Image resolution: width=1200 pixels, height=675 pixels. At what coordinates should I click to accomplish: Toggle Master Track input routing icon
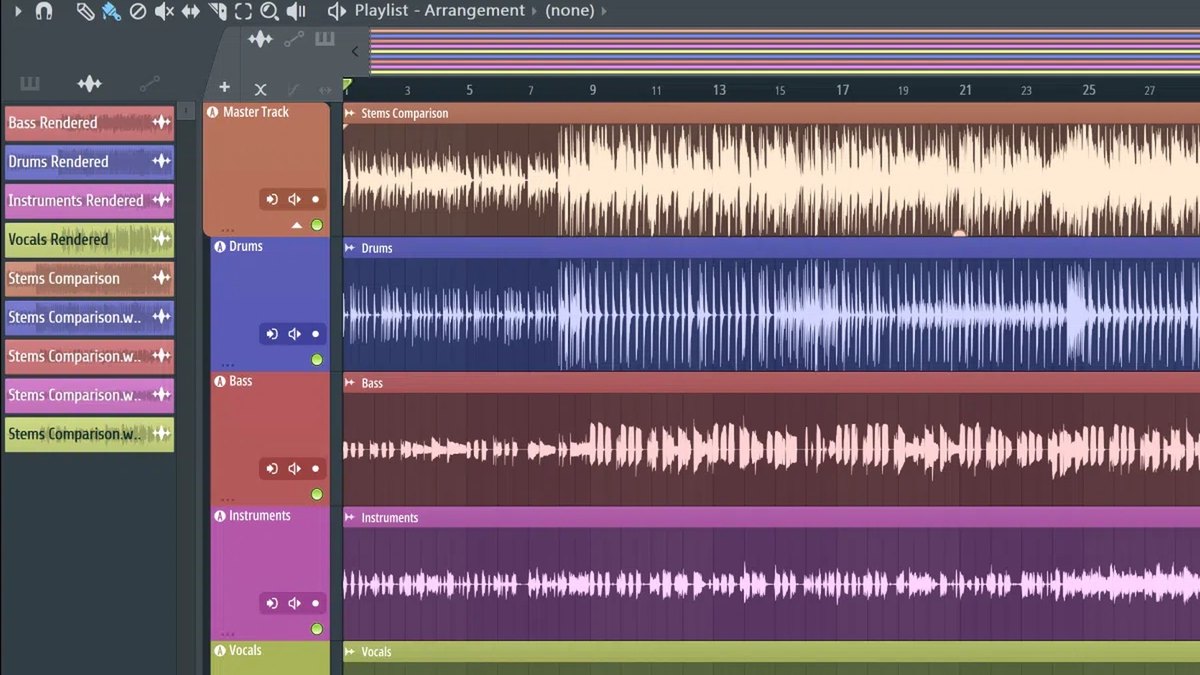click(x=272, y=200)
